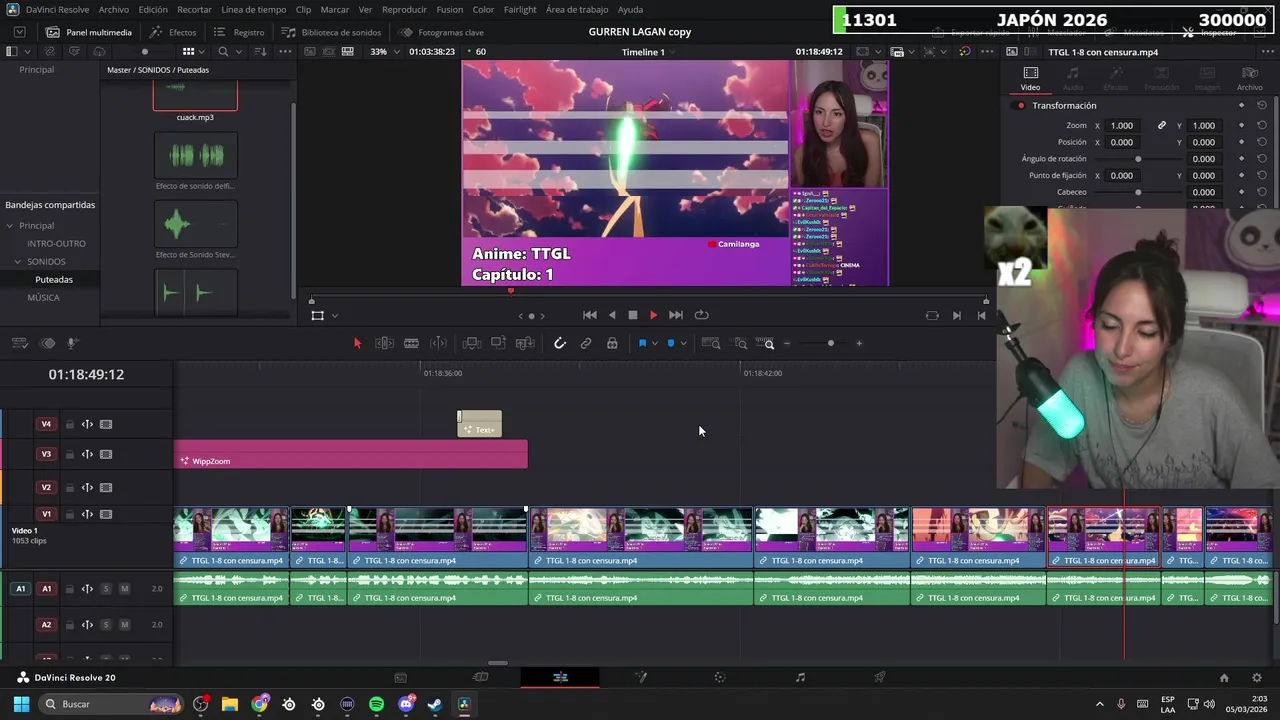Open Fotogramas clave panel
This screenshot has height=720, width=1280.
pyautogui.click(x=441, y=32)
